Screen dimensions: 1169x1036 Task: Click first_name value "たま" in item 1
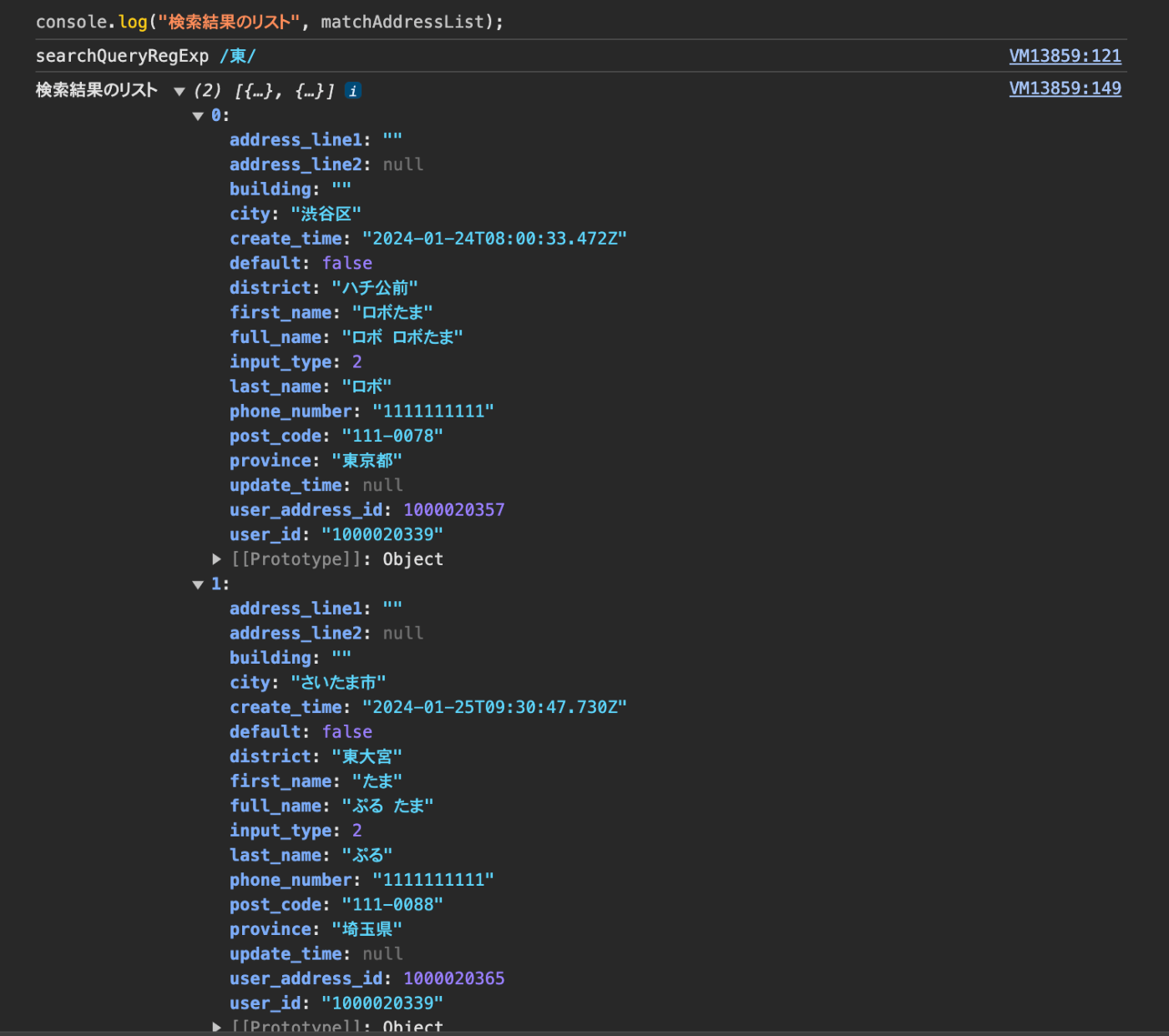[377, 781]
